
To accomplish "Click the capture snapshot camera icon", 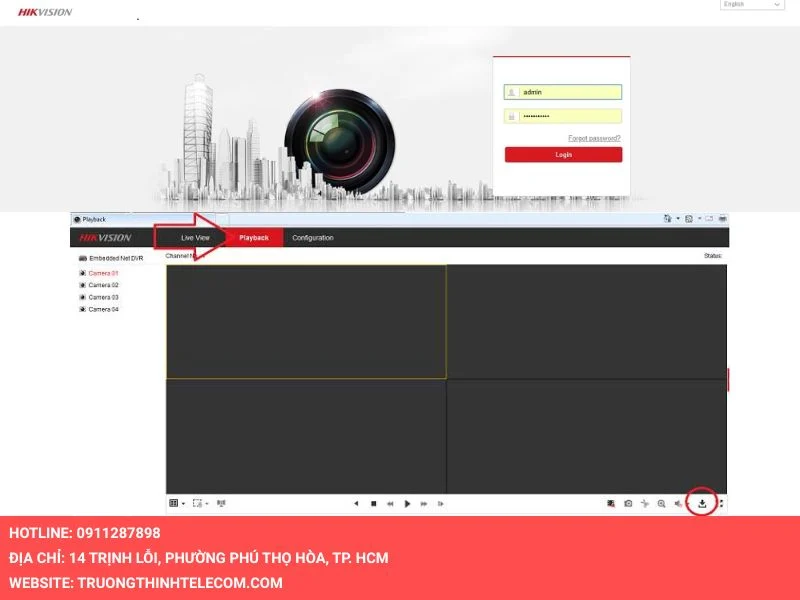I will tap(628, 504).
